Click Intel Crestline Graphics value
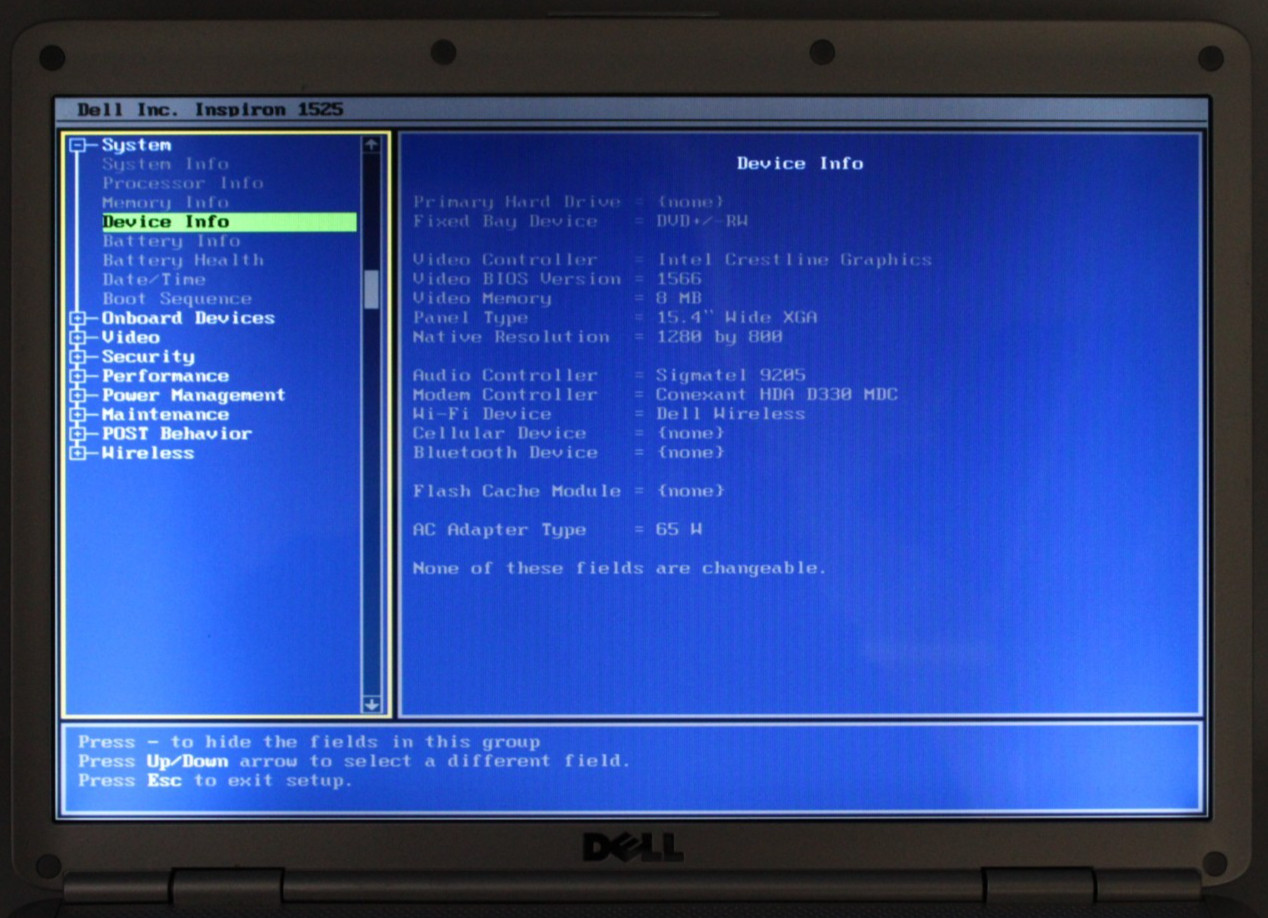 click(794, 260)
